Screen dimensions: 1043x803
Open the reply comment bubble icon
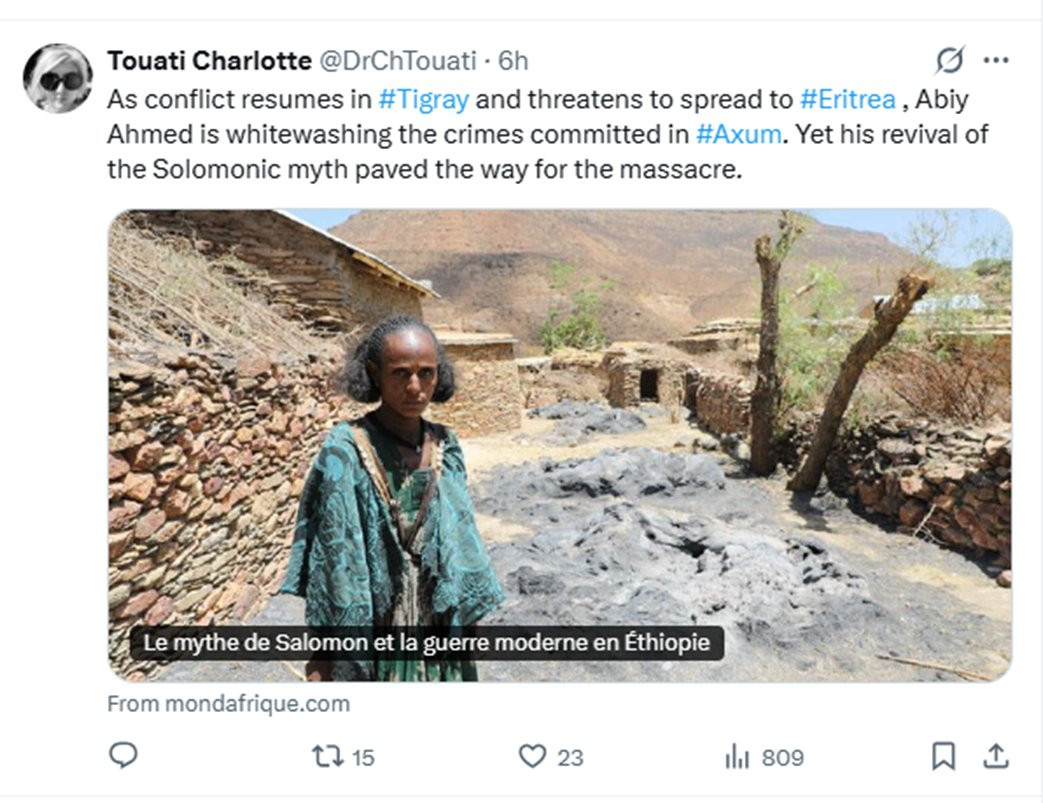[x=122, y=756]
